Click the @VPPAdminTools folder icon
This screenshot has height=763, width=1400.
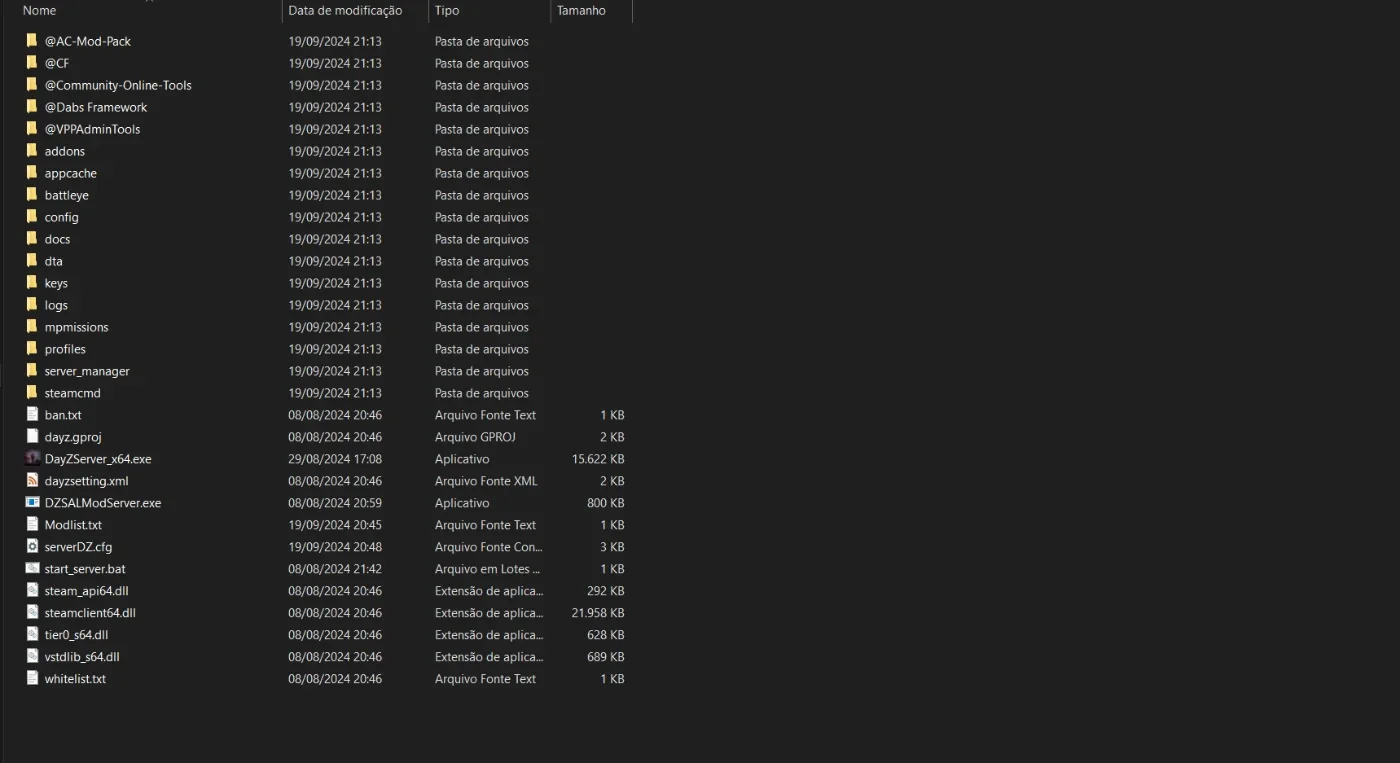tap(32, 129)
